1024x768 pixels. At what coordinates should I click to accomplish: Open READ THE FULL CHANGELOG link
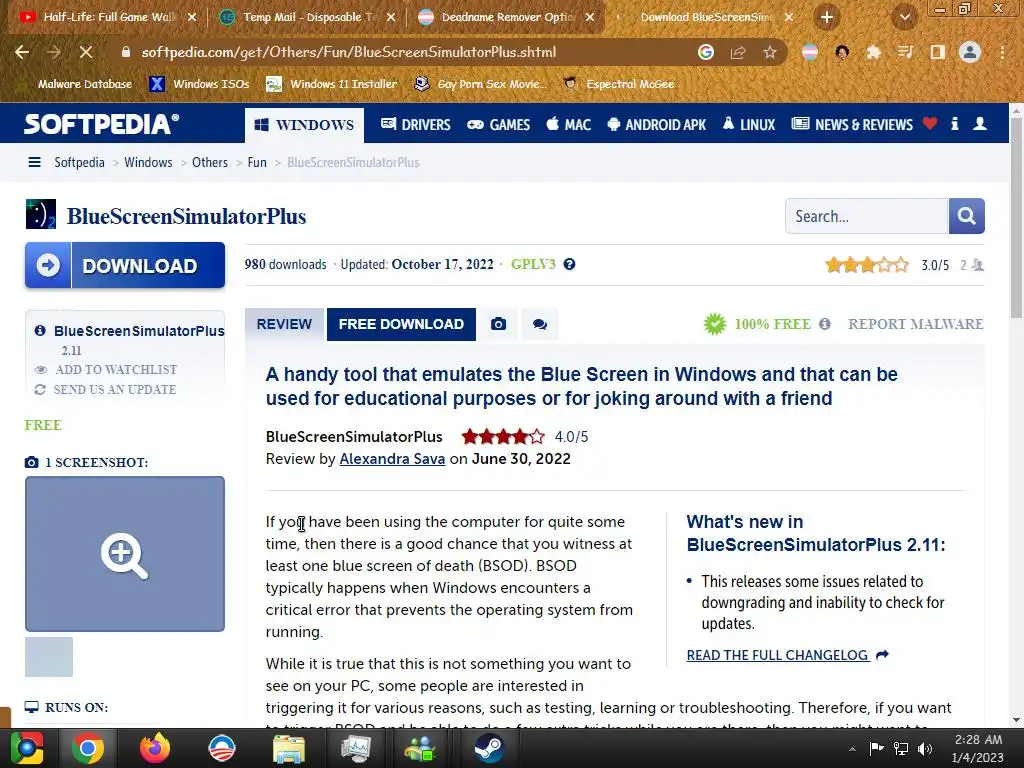pyautogui.click(x=787, y=655)
